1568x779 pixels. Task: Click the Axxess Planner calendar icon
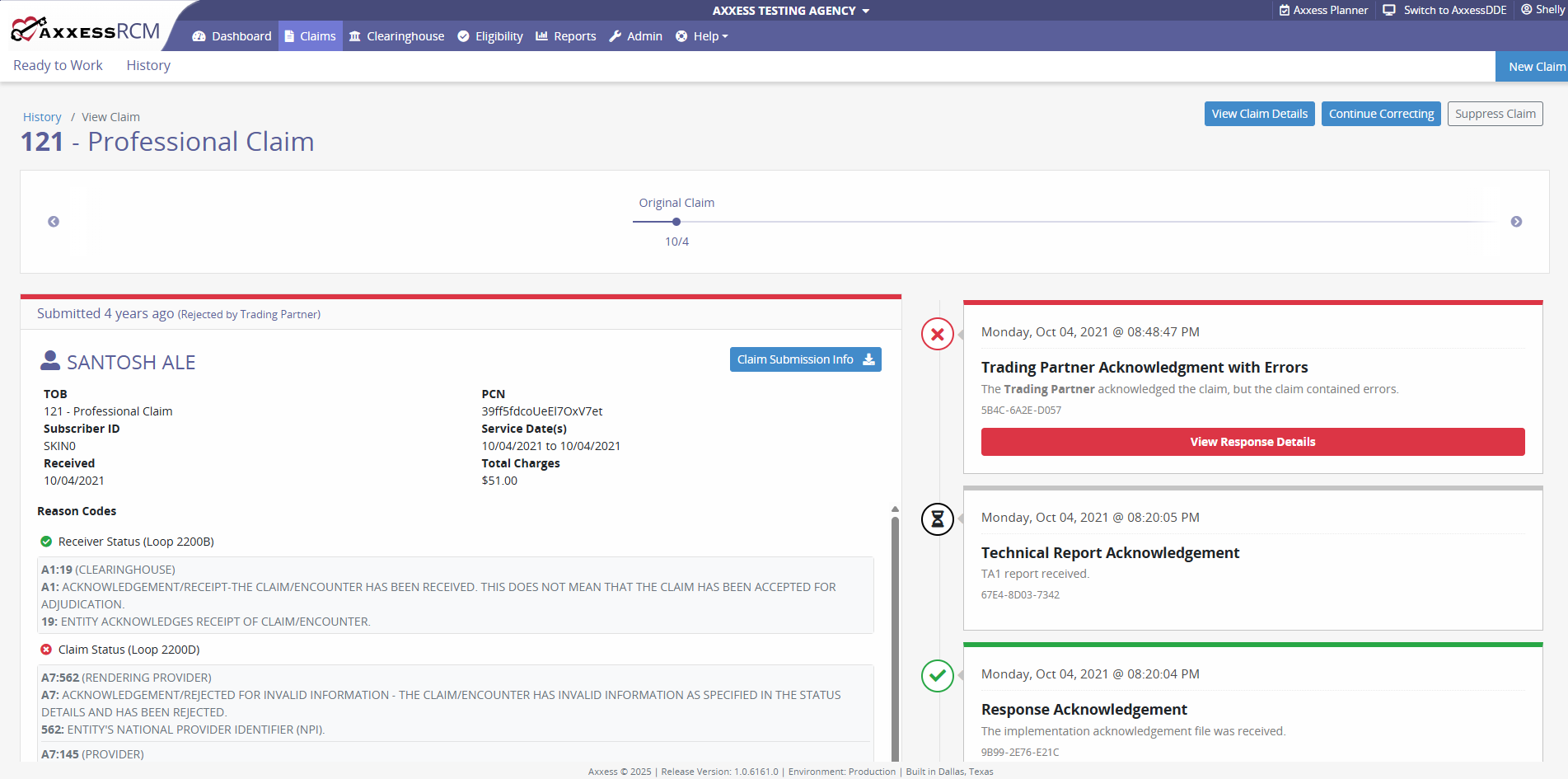coord(1285,11)
